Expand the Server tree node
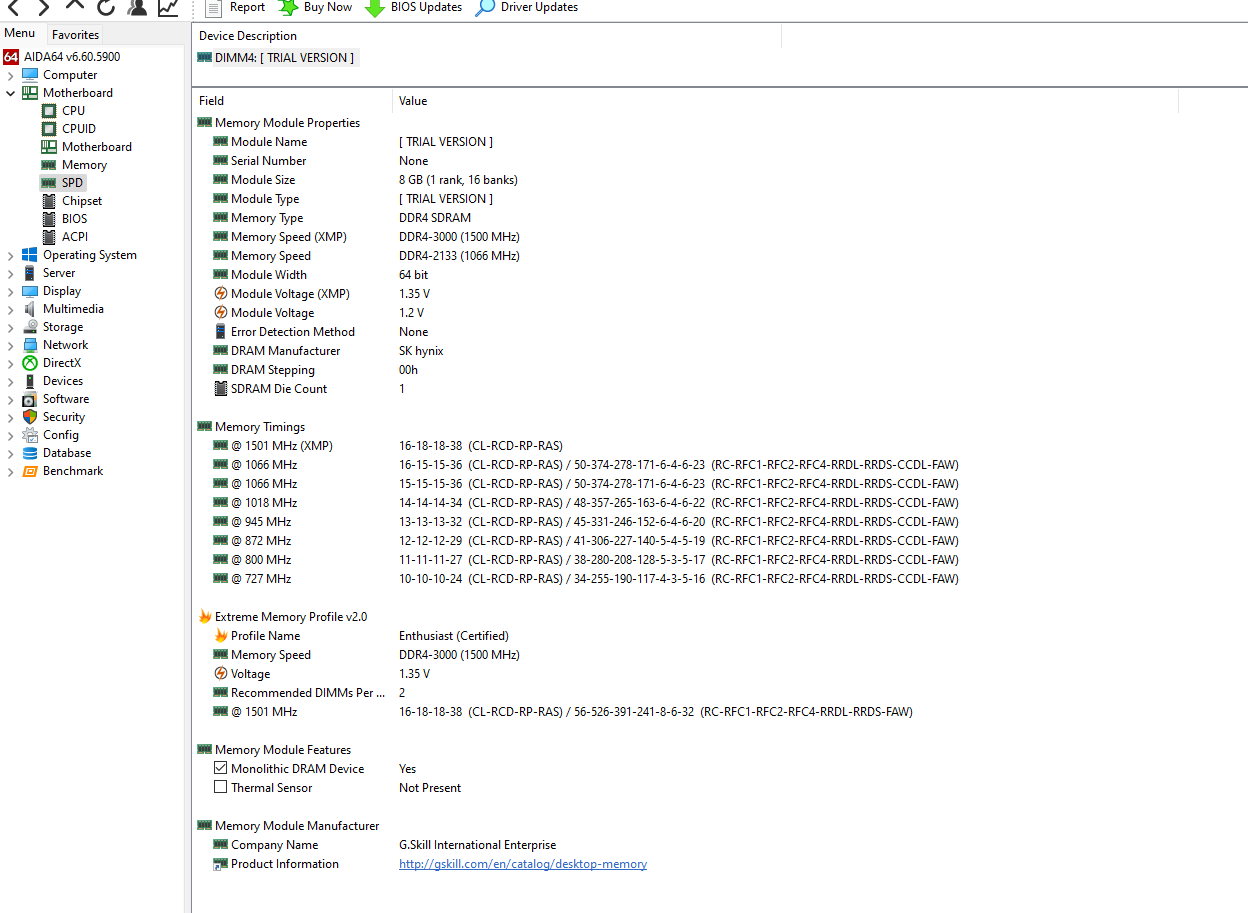This screenshot has width=1248, height=913. click(x=11, y=273)
